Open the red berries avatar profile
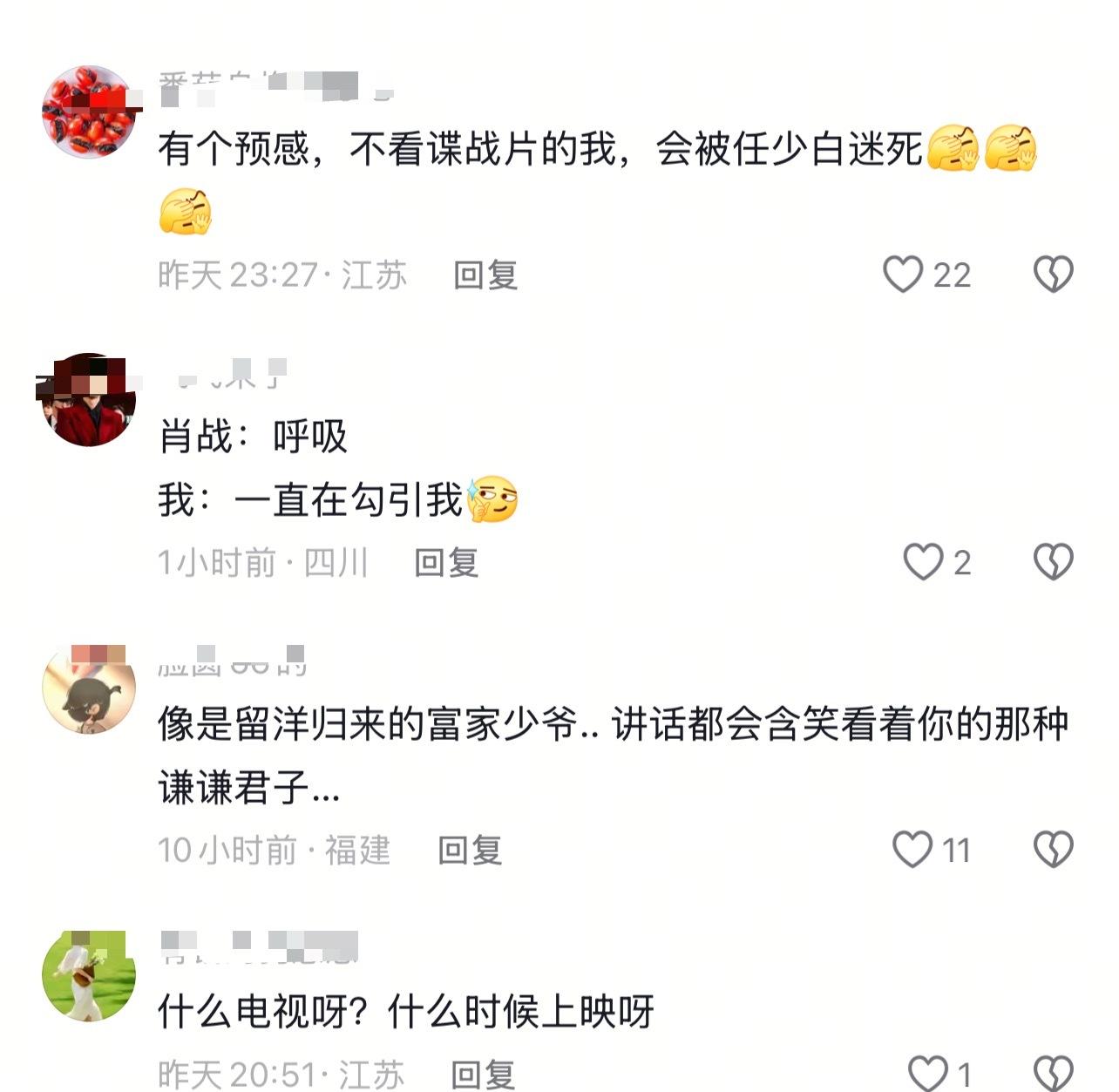This screenshot has width=1119, height=1092. [89, 112]
